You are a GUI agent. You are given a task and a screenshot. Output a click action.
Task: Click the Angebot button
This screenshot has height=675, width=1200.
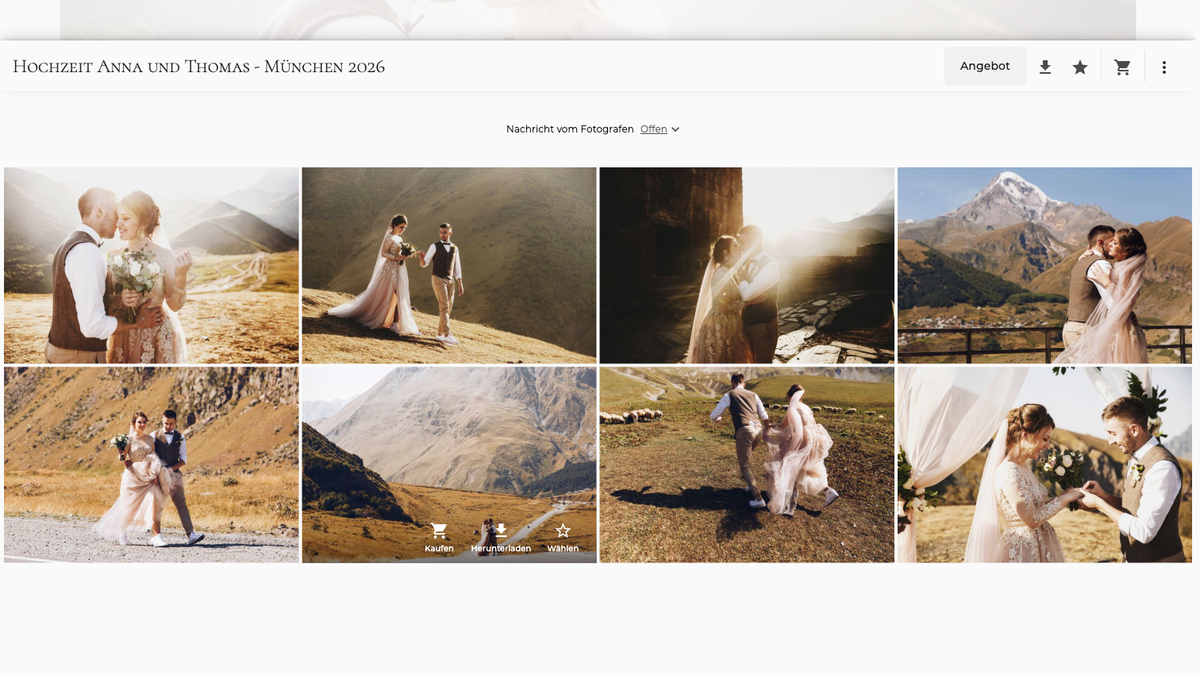(985, 66)
